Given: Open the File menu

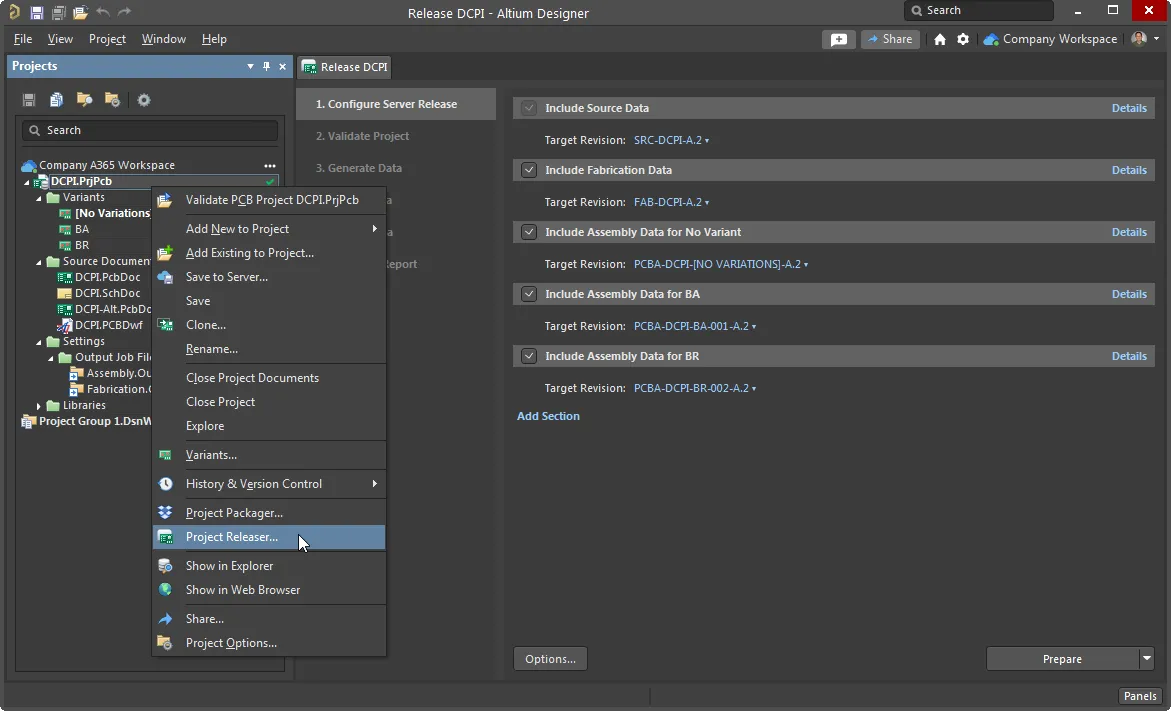Looking at the screenshot, I should [x=22, y=39].
